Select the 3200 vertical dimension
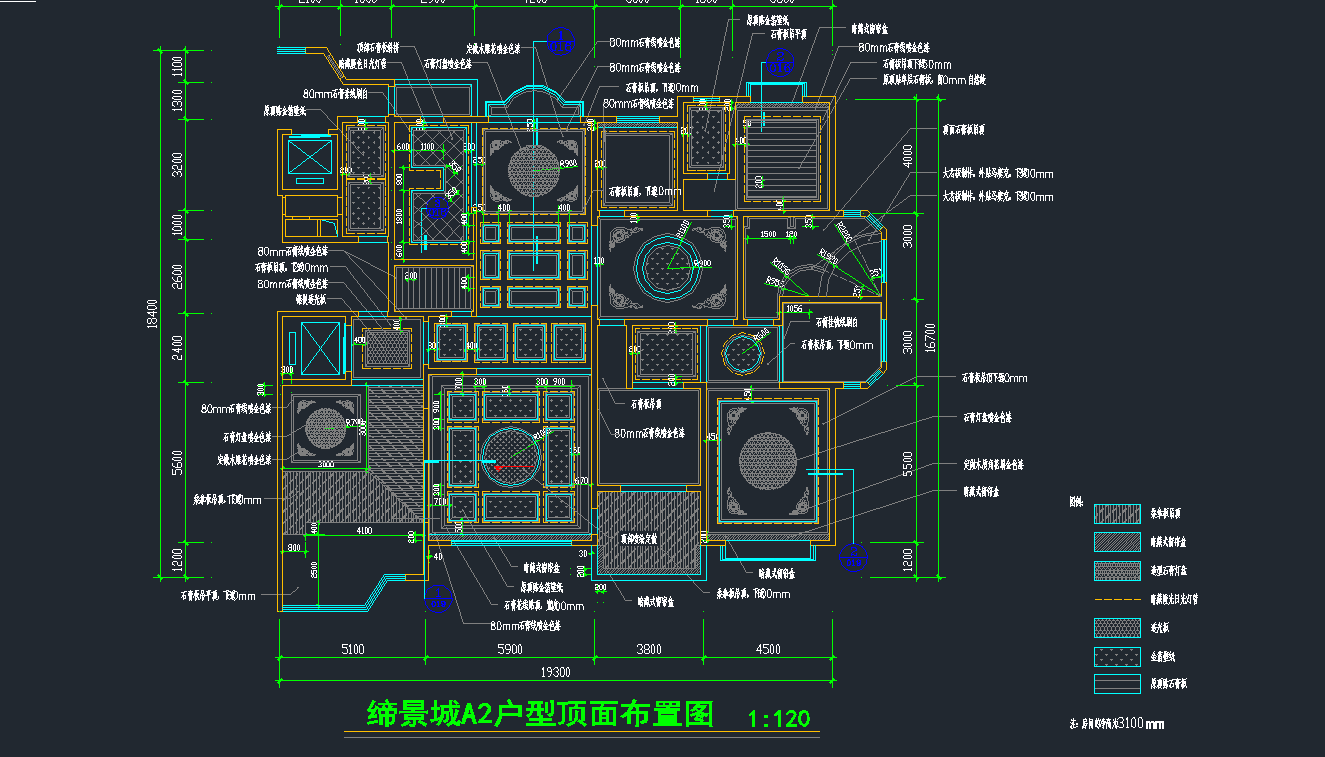The width and height of the screenshot is (1325, 757). pos(177,163)
